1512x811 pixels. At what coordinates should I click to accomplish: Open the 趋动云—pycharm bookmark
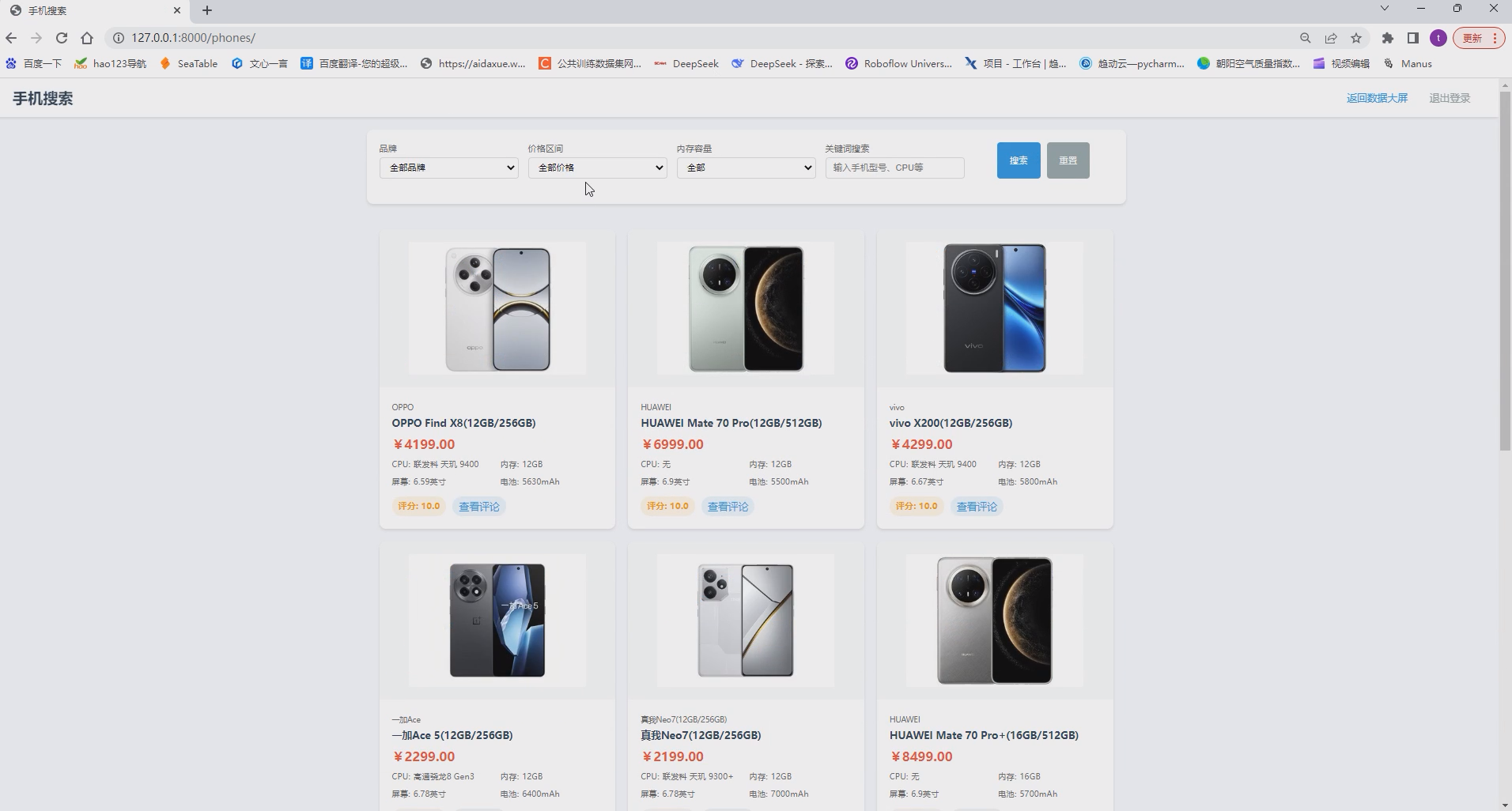click(1132, 63)
